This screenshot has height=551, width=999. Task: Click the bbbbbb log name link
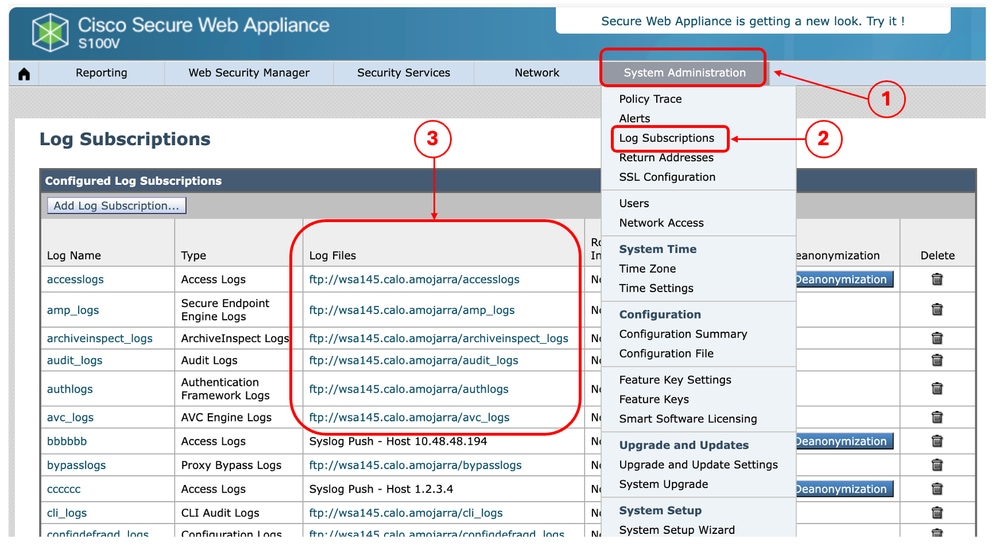[66, 441]
